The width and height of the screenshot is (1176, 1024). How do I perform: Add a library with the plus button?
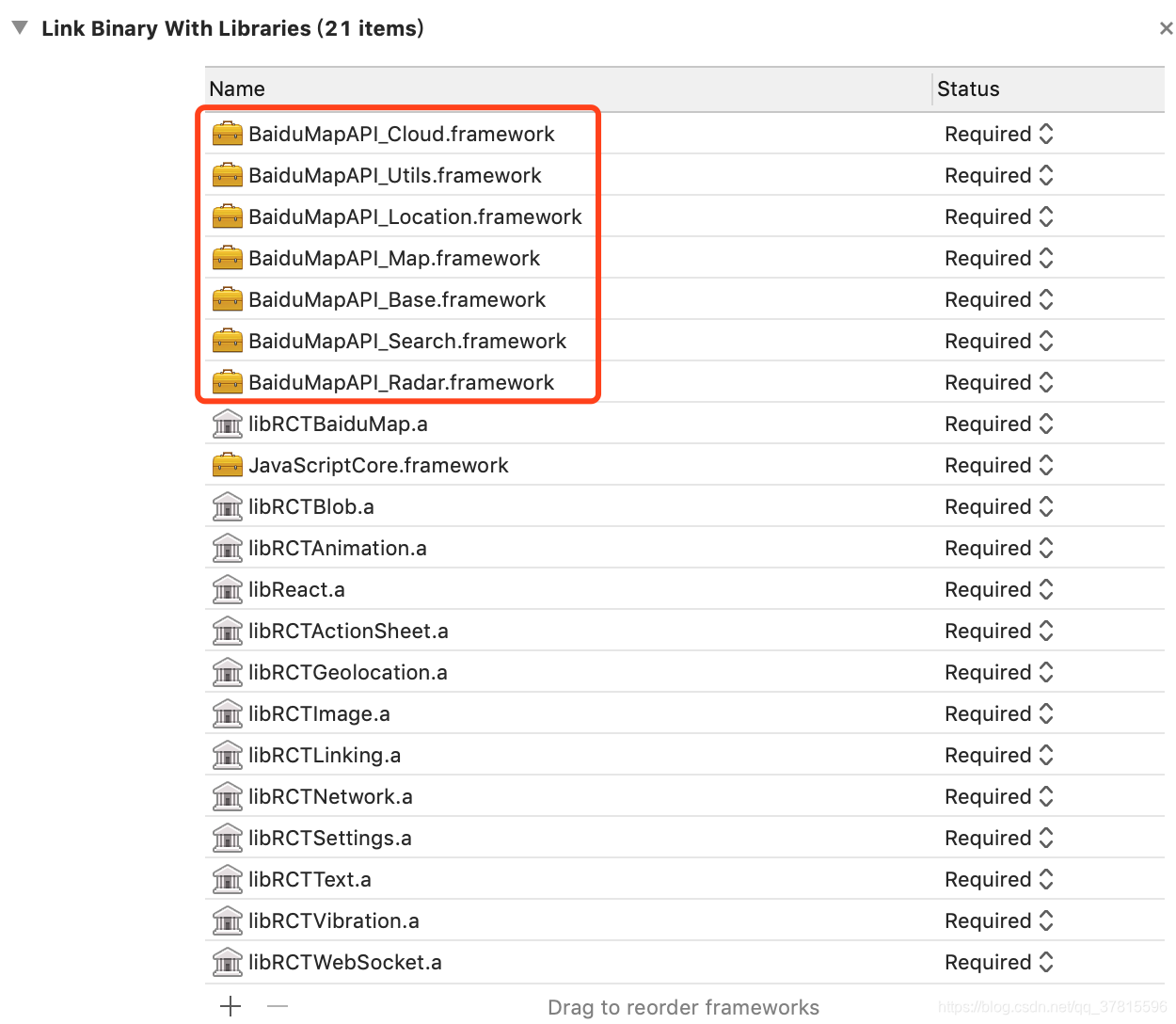point(230,1006)
